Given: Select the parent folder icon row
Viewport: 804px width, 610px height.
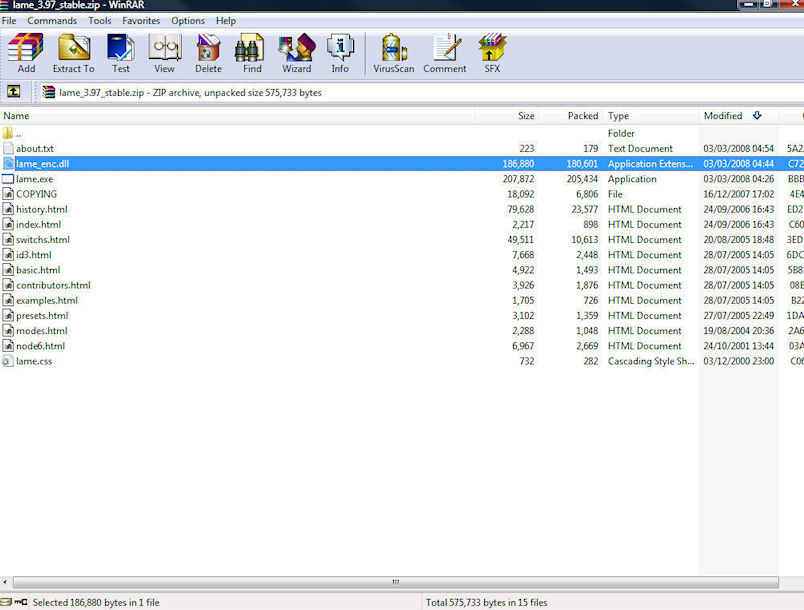Looking at the screenshot, I should (x=7, y=133).
